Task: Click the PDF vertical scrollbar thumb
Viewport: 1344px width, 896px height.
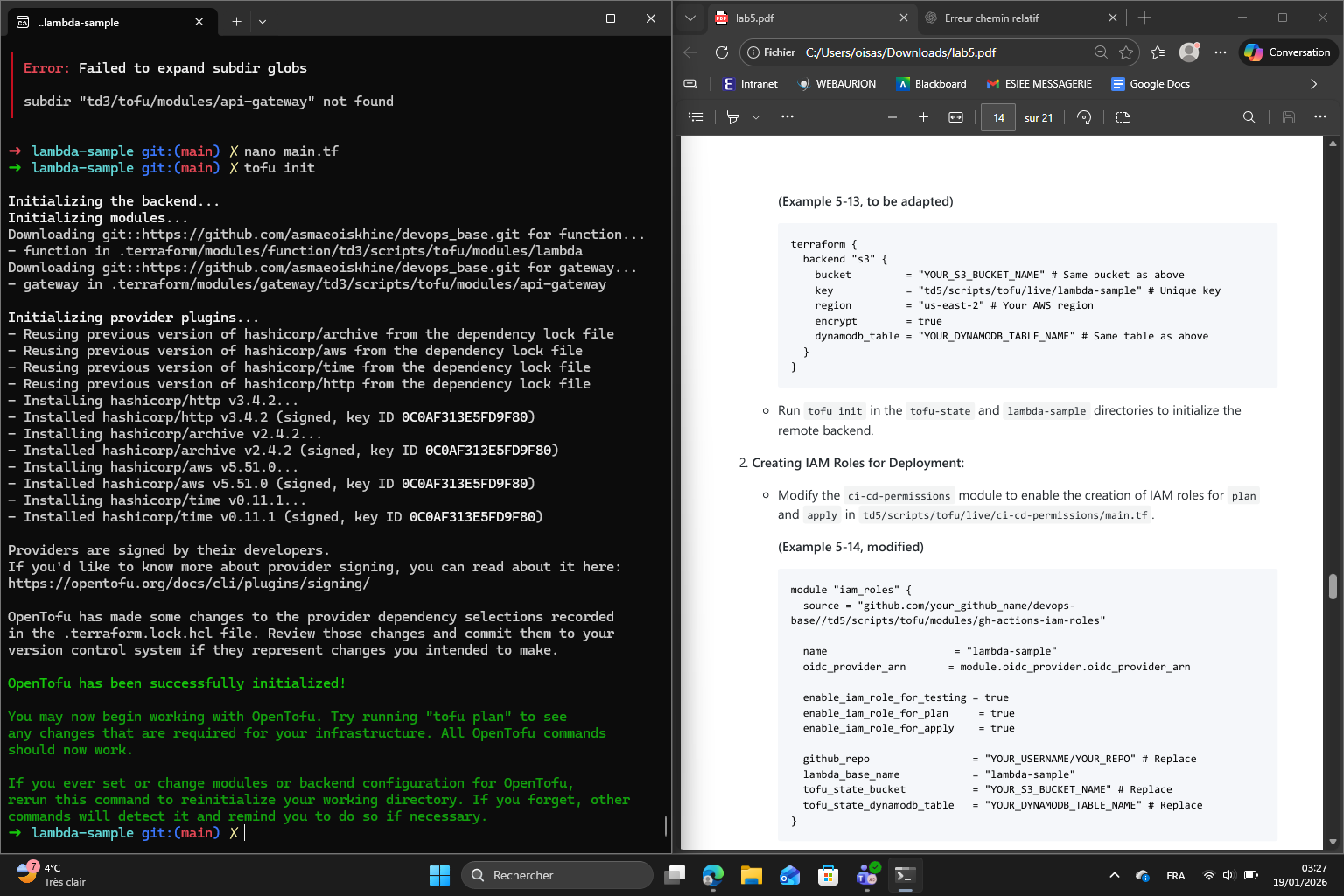Action: [1333, 586]
